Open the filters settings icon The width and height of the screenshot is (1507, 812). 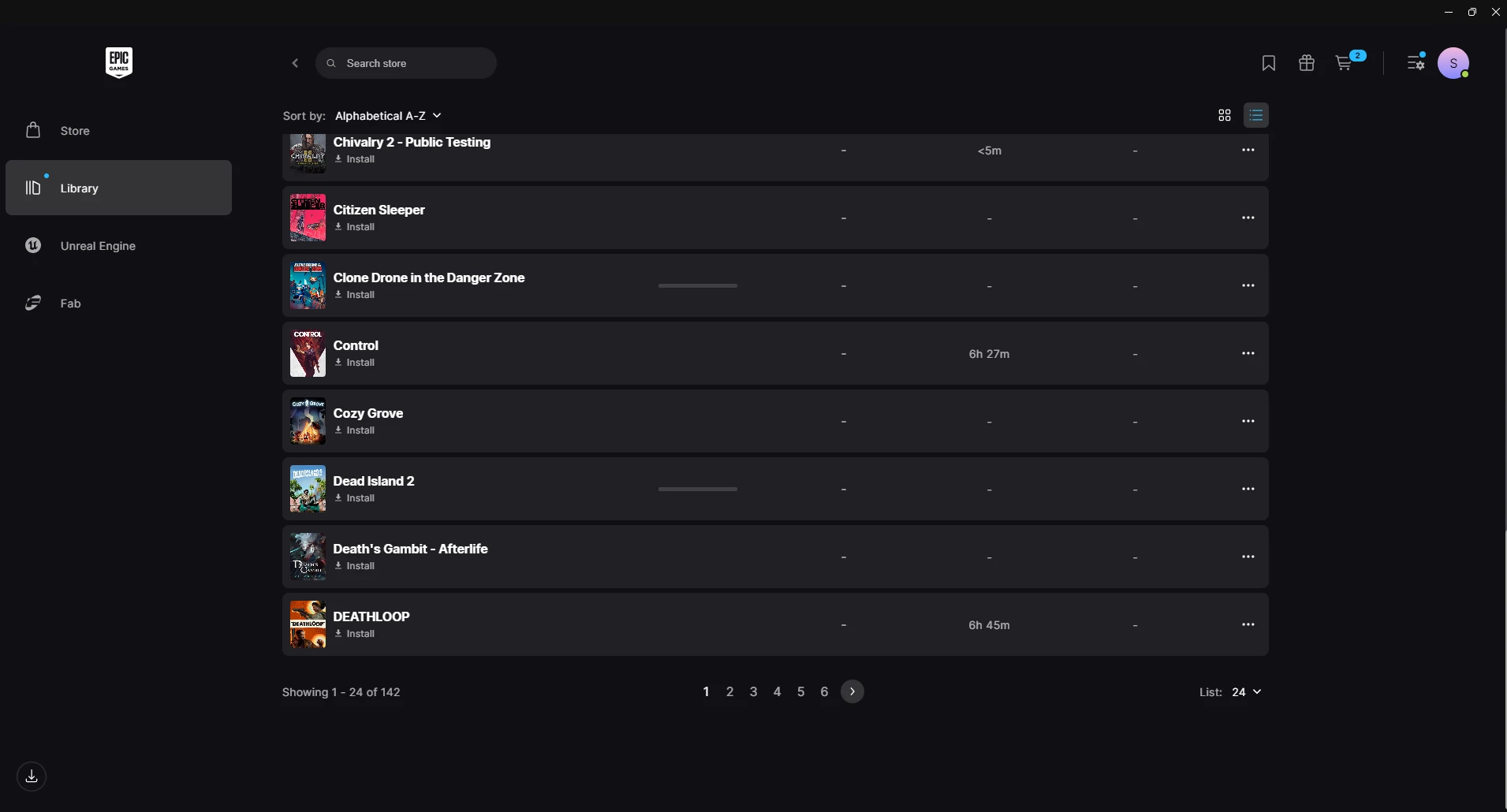point(1416,61)
